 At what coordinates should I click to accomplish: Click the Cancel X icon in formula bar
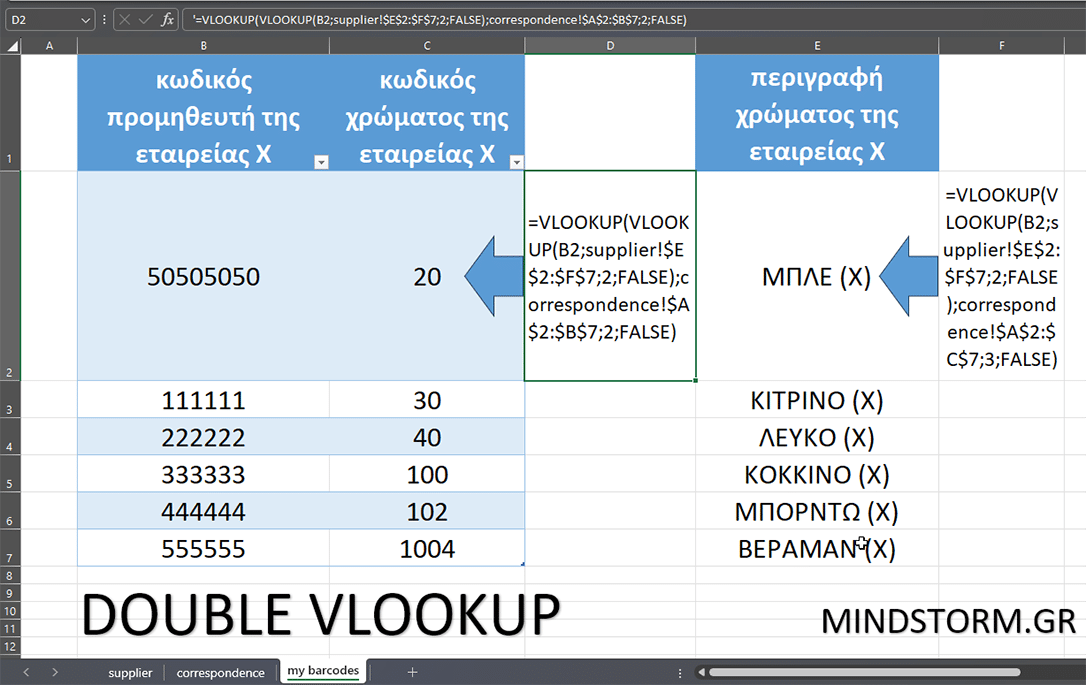(126, 19)
